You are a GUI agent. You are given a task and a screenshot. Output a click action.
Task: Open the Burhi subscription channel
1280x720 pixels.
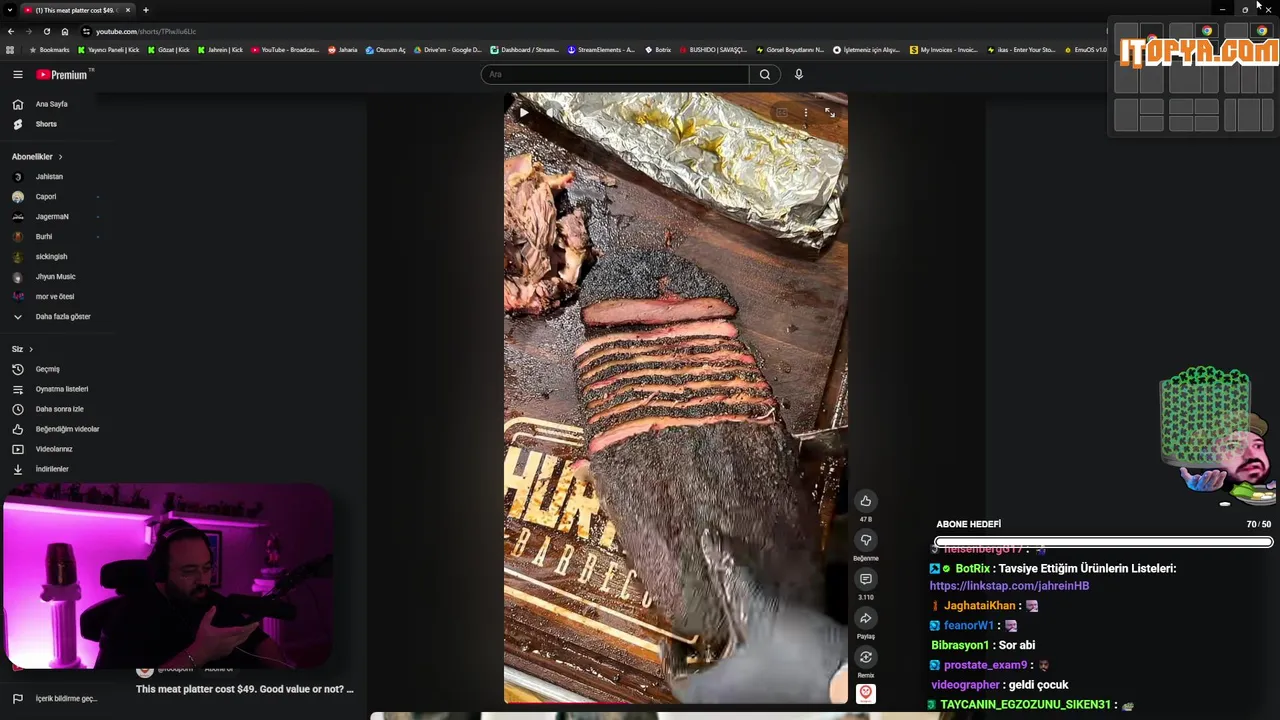coord(44,237)
